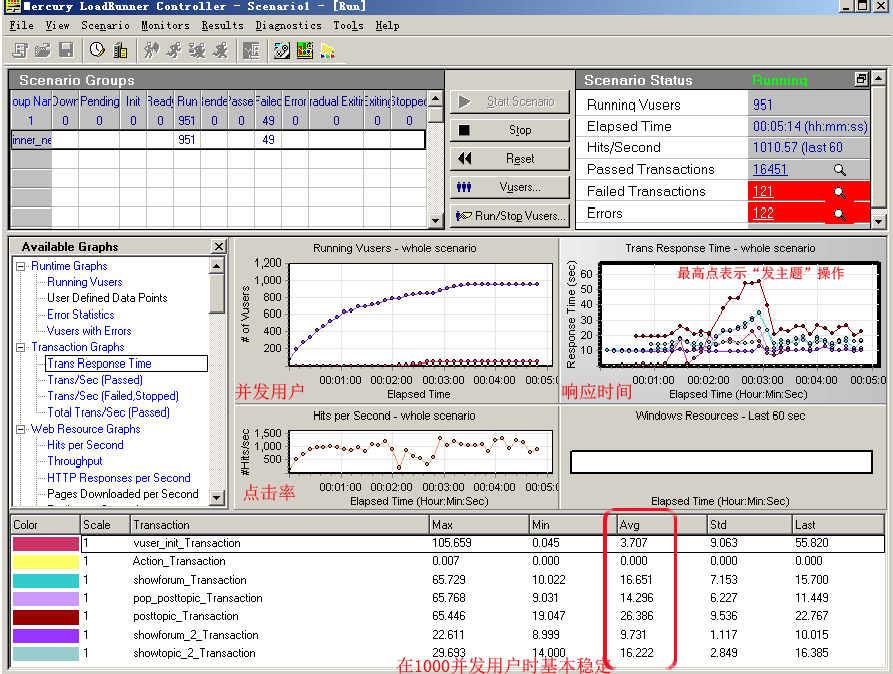Click magnifier icon beside Failed Transactions

839,192
